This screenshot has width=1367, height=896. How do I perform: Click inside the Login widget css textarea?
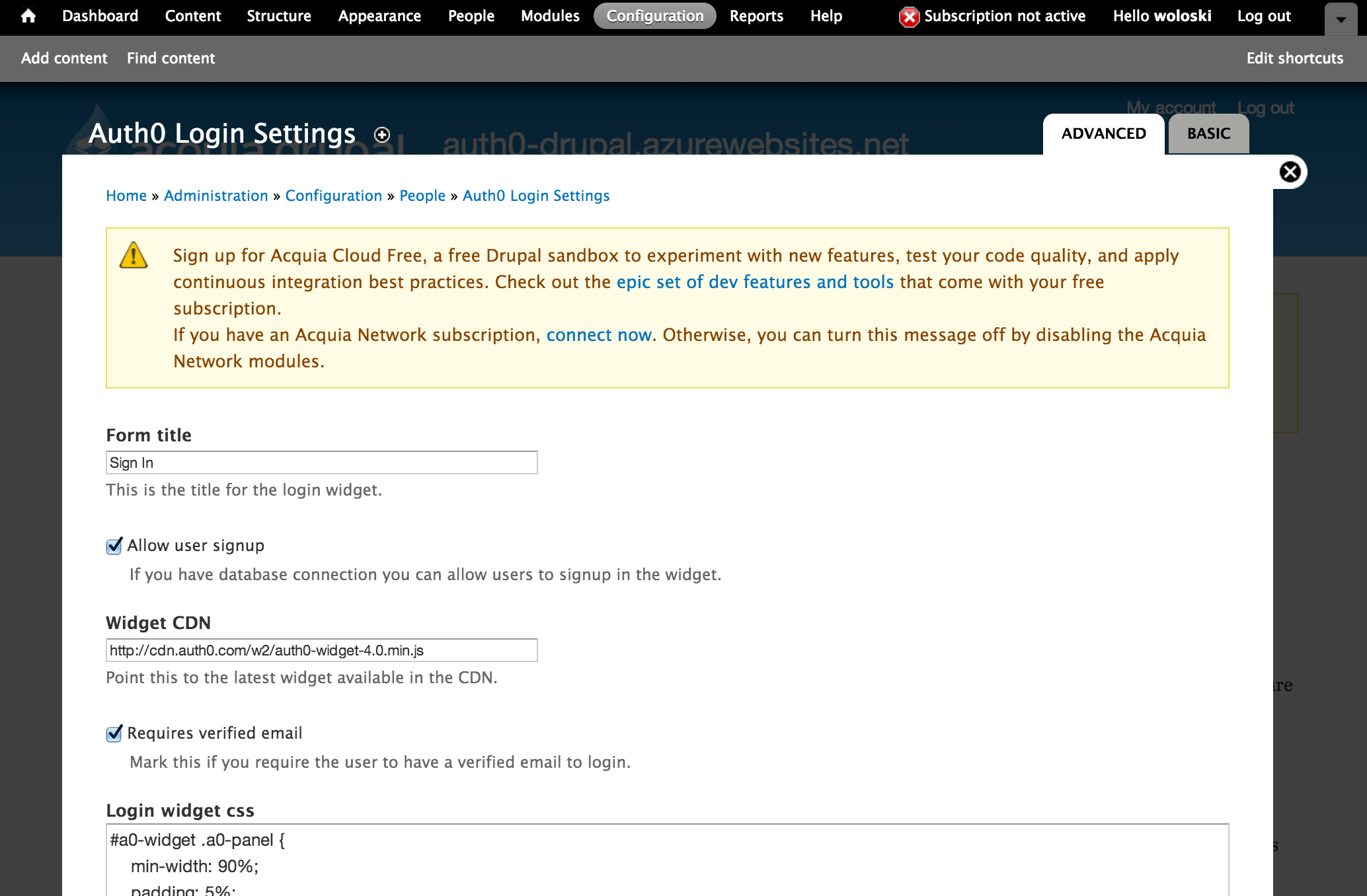point(666,859)
